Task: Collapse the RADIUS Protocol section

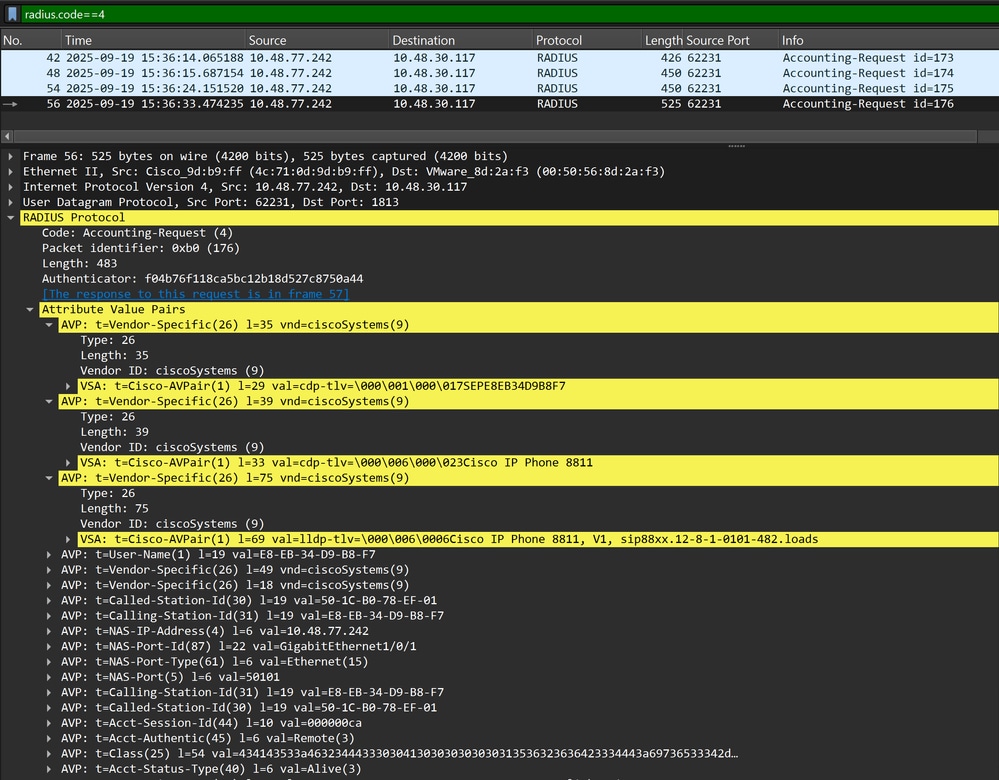Action: [x=11, y=218]
